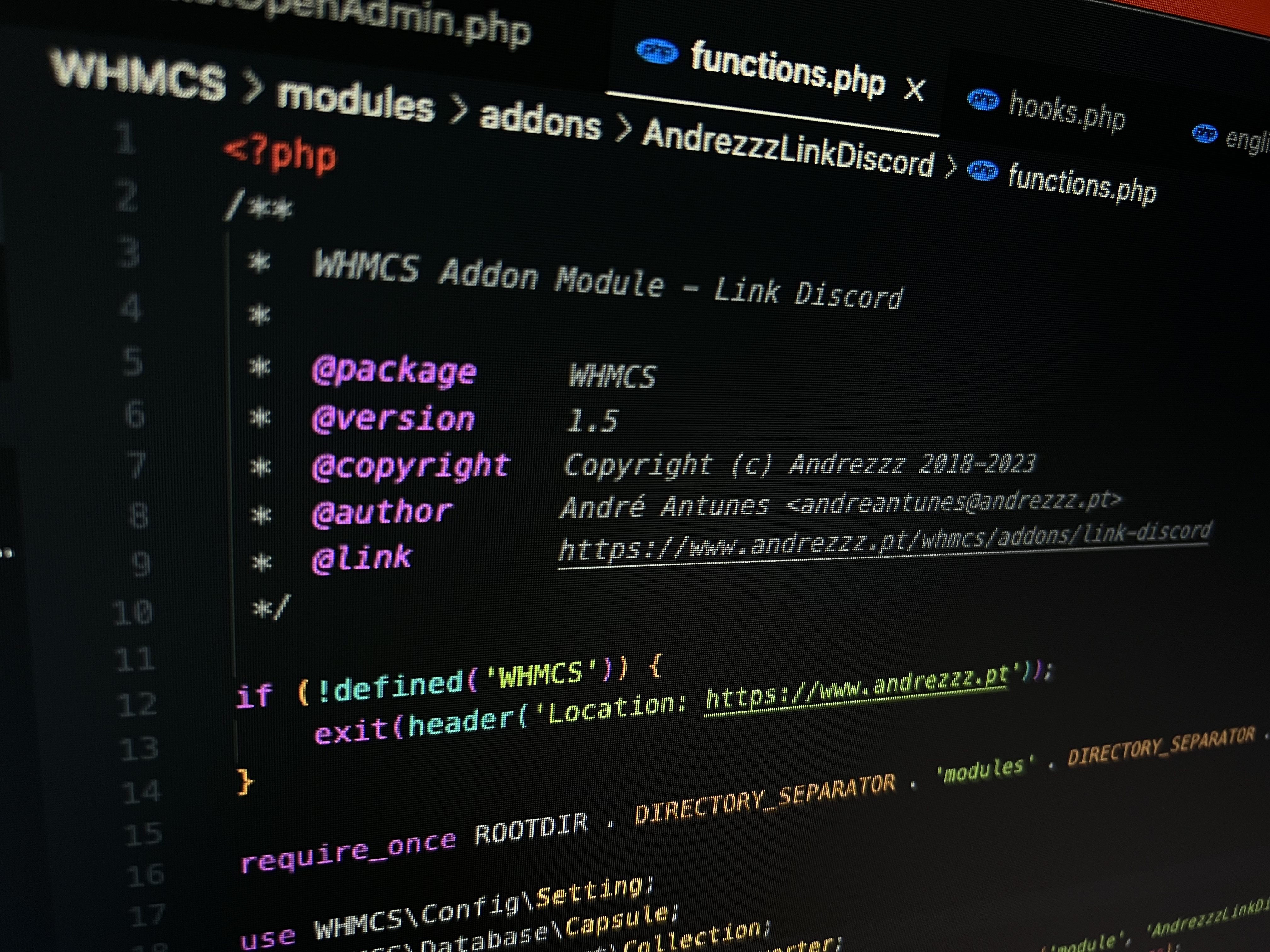Click the @copyright annotation

(x=410, y=466)
